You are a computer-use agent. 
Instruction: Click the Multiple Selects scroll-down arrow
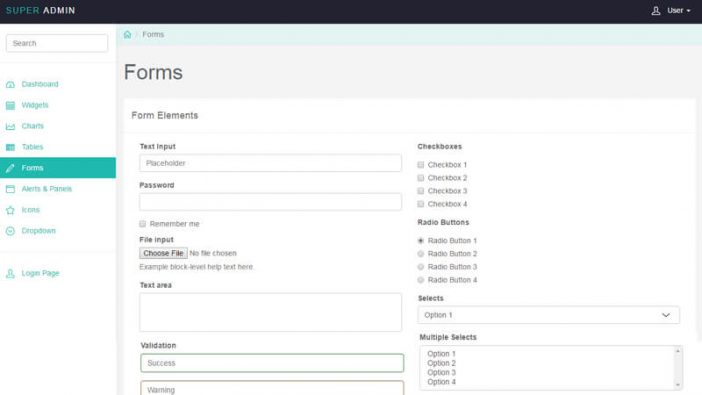tap(678, 385)
